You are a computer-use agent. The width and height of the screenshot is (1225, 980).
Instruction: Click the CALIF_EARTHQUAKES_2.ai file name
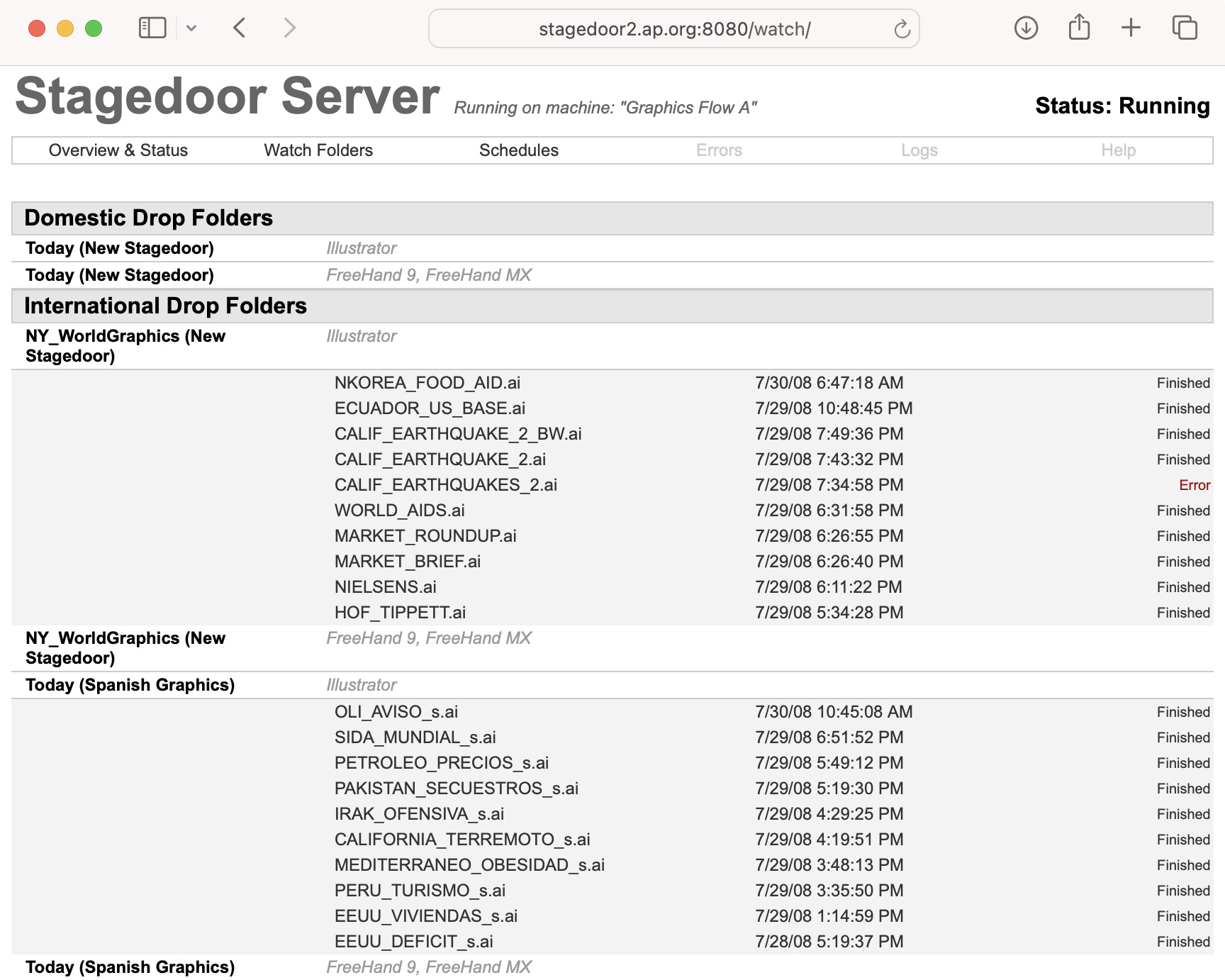coord(446,485)
